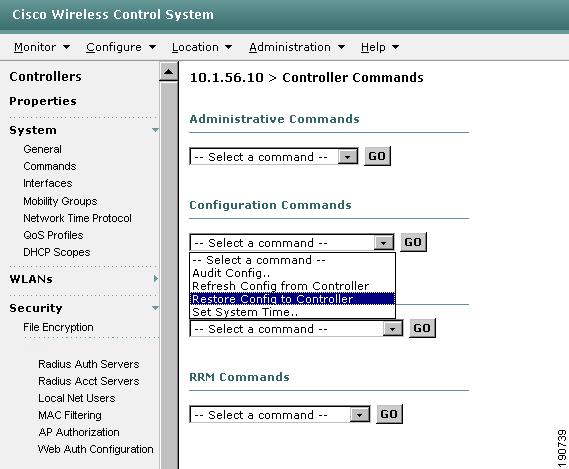The width and height of the screenshot is (569, 469).
Task: Click GO beside the third command dropdown
Action: (422, 328)
